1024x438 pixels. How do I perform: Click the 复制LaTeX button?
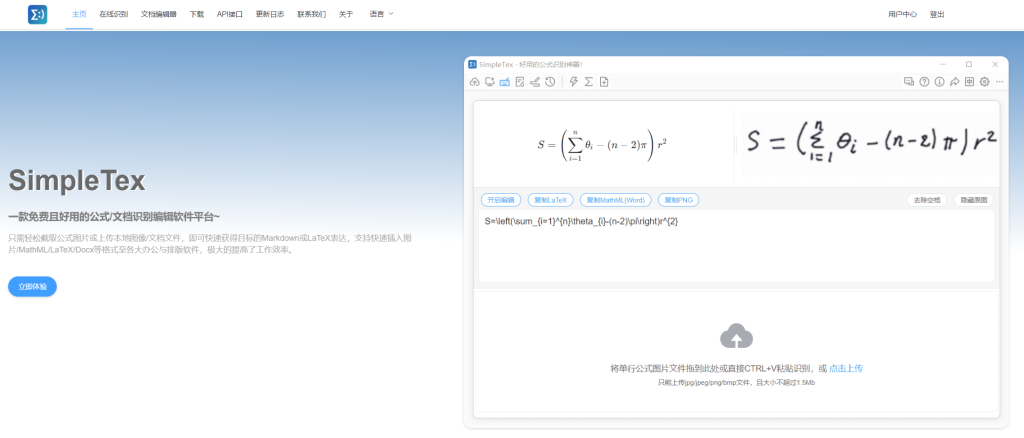[551, 200]
